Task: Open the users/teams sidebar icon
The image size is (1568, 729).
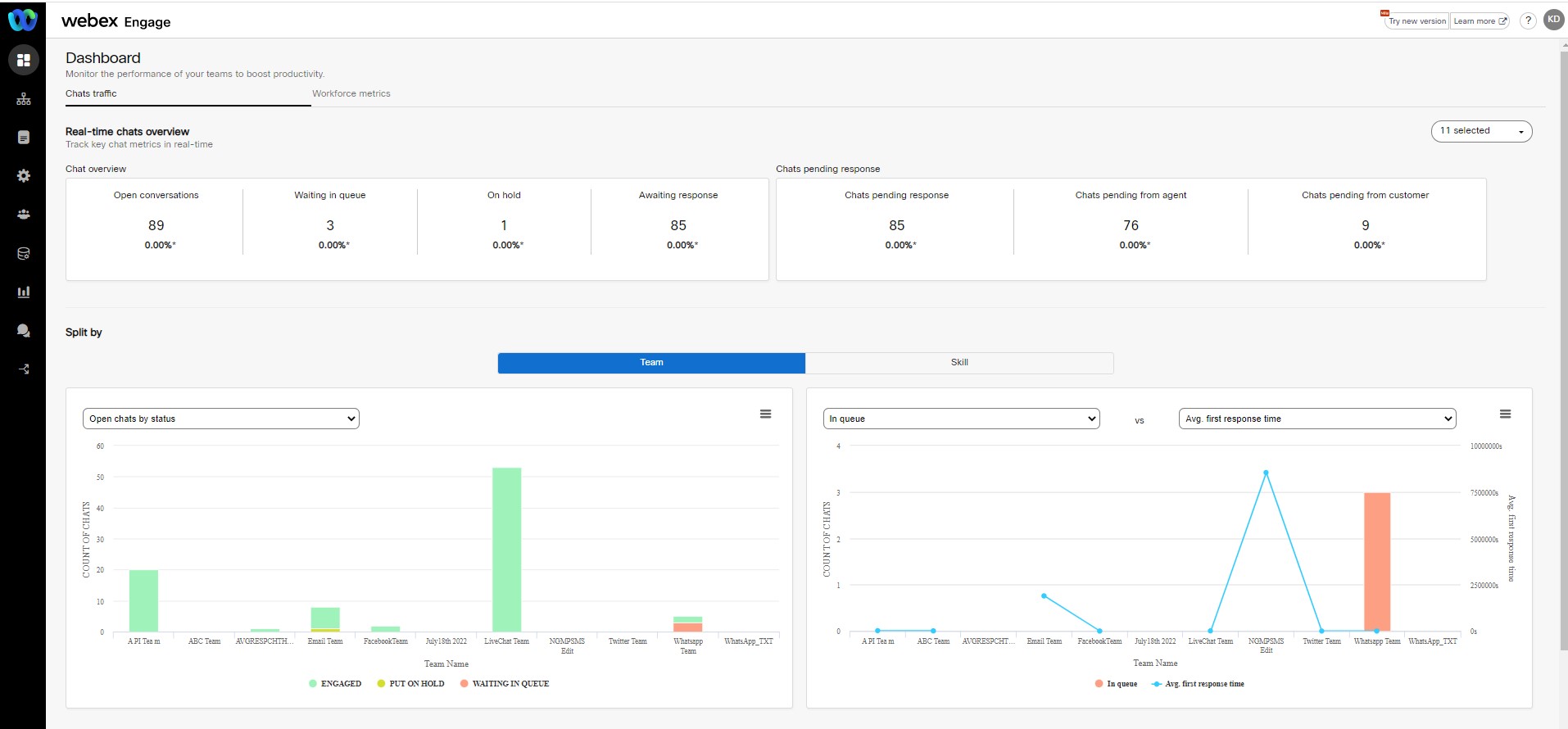Action: click(24, 215)
